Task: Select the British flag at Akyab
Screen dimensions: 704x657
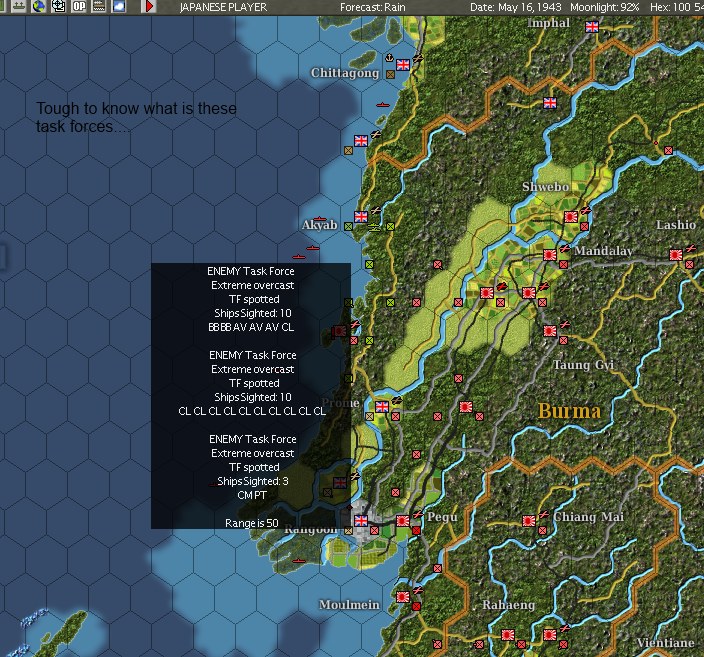Action: [361, 217]
